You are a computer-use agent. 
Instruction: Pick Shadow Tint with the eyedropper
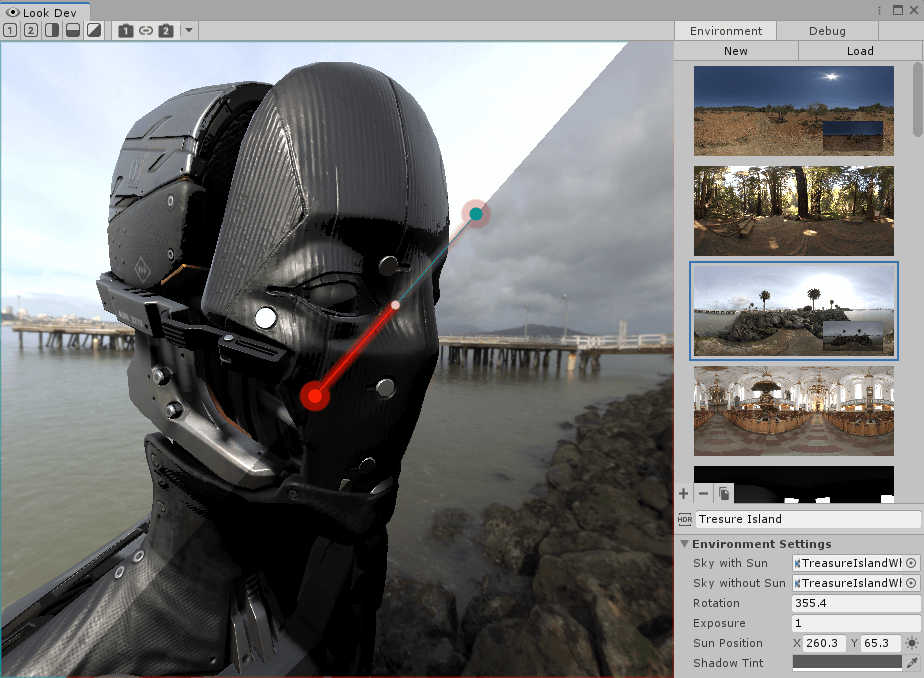click(x=911, y=662)
